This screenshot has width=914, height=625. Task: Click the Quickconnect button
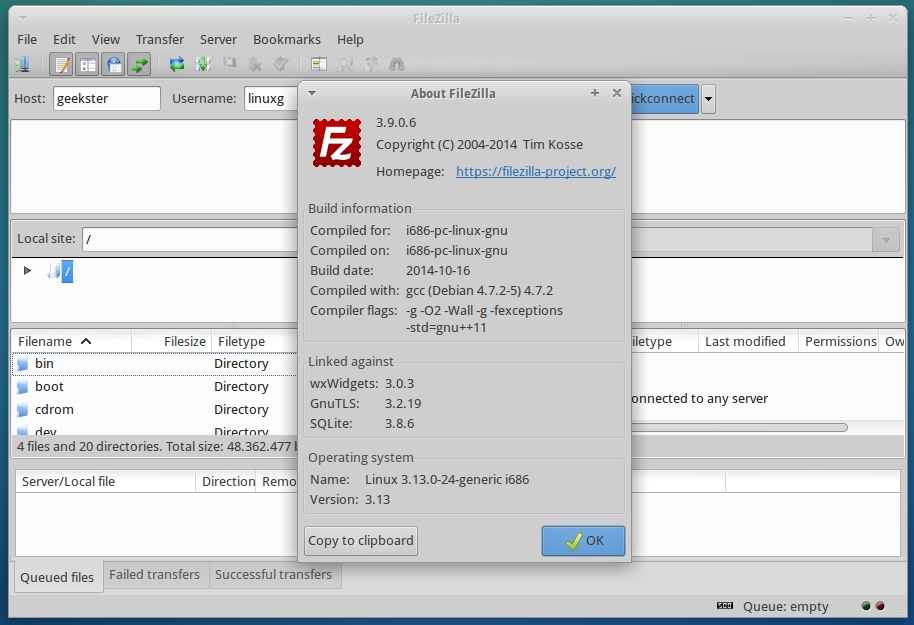point(664,99)
